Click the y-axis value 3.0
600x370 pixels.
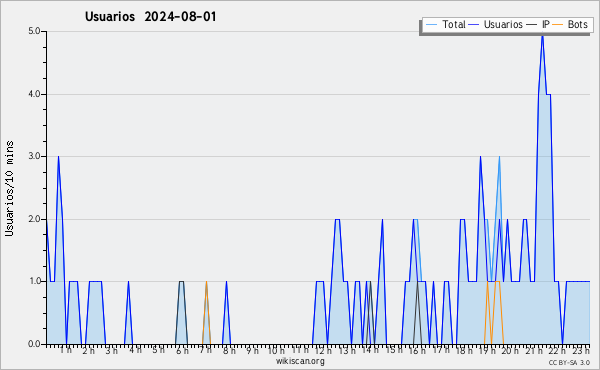point(34,156)
